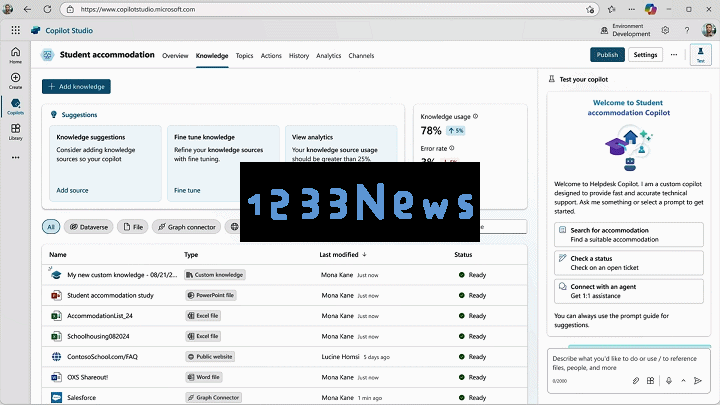The height and width of the screenshot is (405, 720).
Task: Click the Copilot Studio logo icon
Action: click(x=35, y=30)
